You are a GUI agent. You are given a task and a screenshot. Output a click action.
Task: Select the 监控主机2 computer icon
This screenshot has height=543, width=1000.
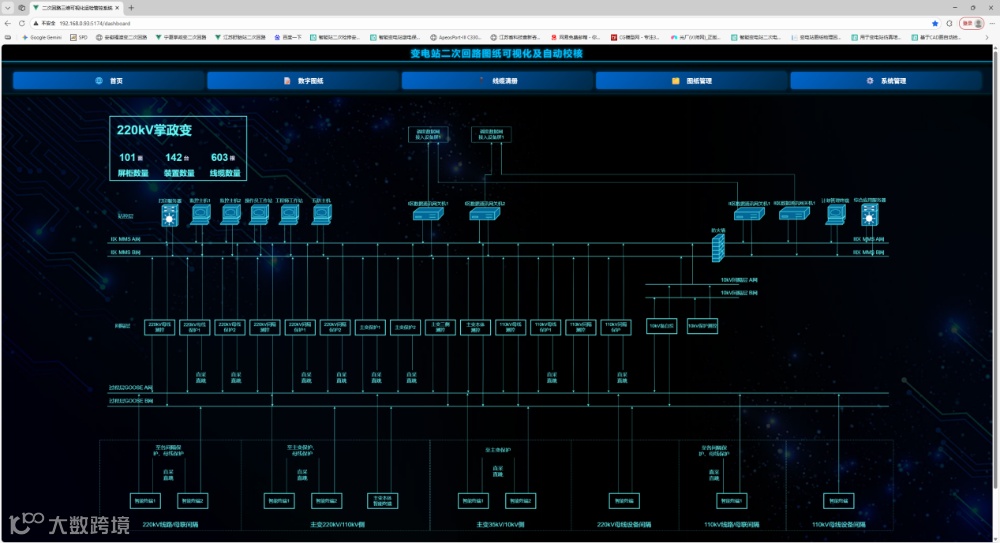230,215
